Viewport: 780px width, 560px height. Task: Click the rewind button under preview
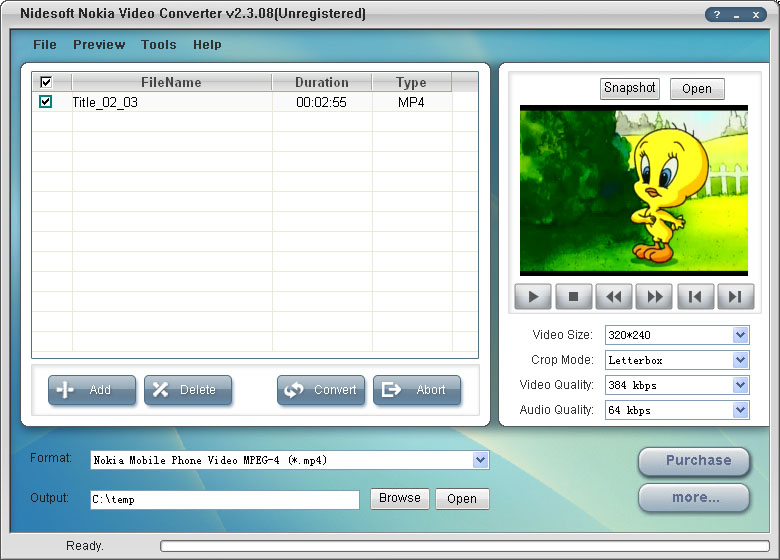614,297
